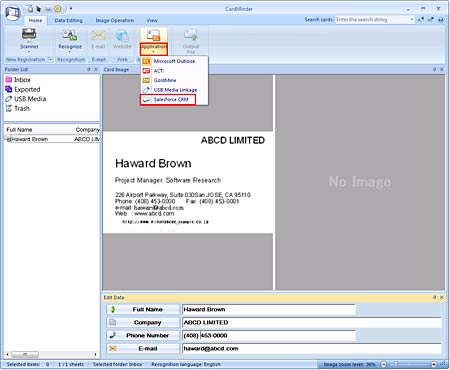Screen dimensions: 450x370
Task: Close the Folder List pane
Action: (x=96, y=69)
